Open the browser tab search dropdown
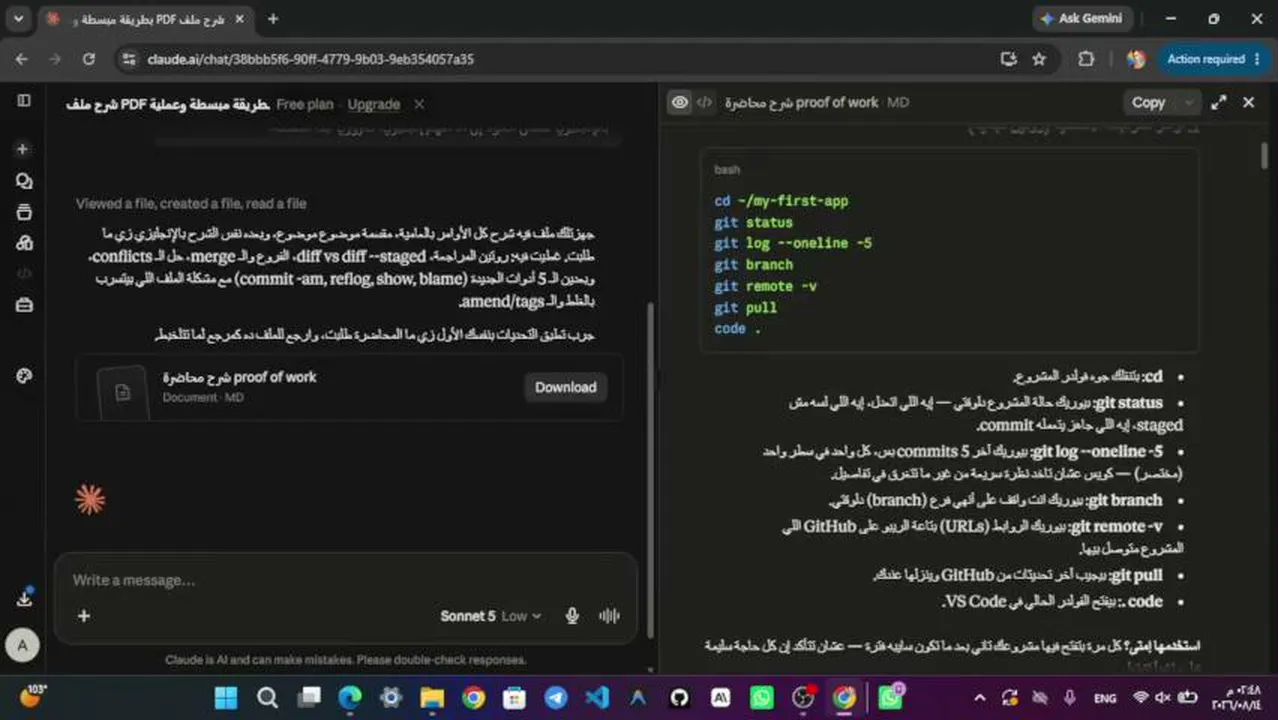The width and height of the screenshot is (1278, 720). 18,19
